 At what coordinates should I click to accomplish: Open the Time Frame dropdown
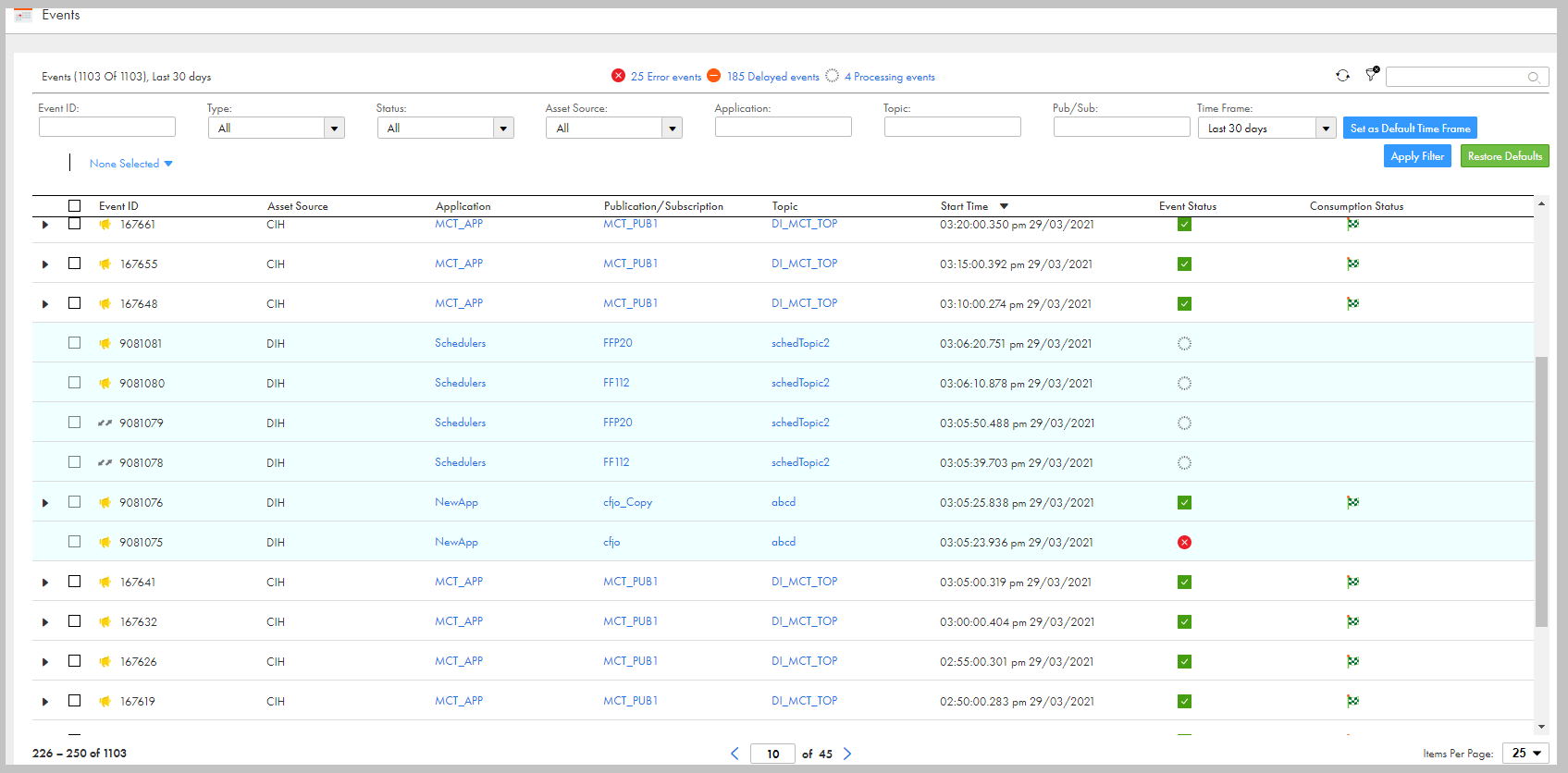1267,128
